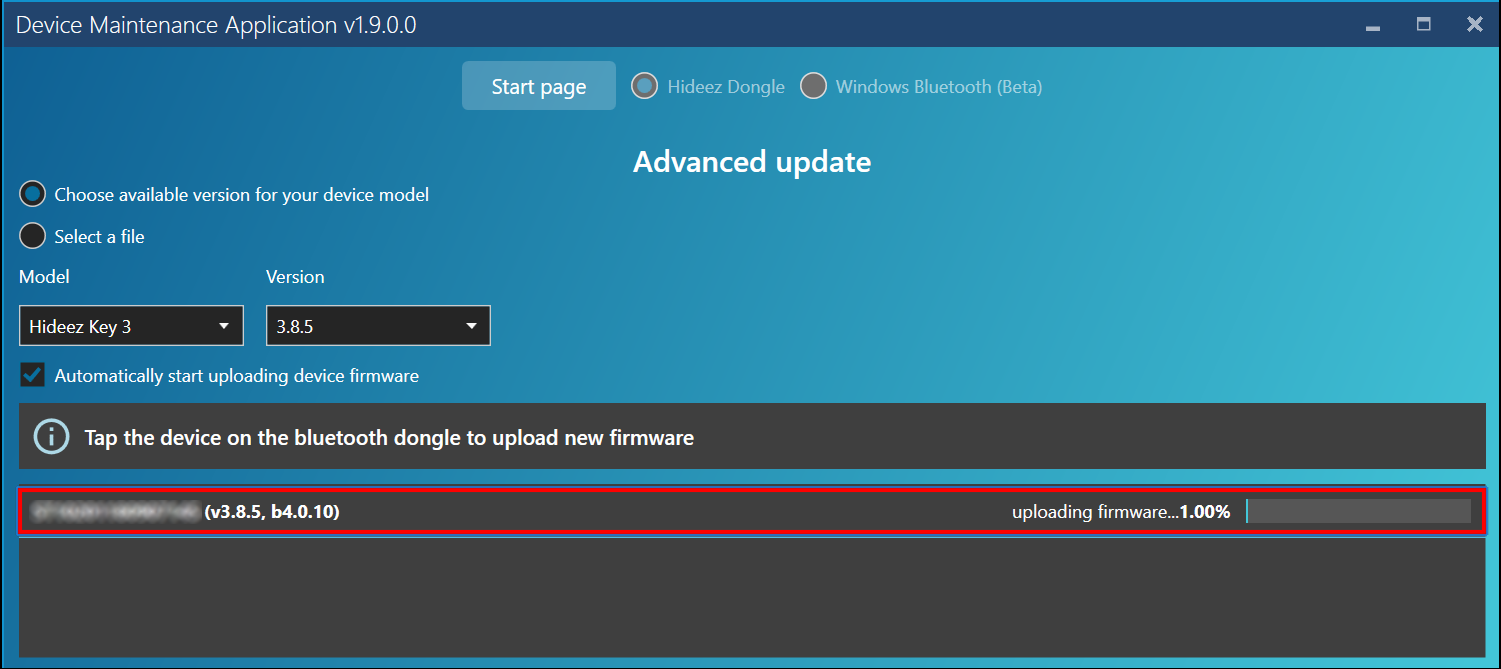Click the blurred device serial number

pos(114,512)
